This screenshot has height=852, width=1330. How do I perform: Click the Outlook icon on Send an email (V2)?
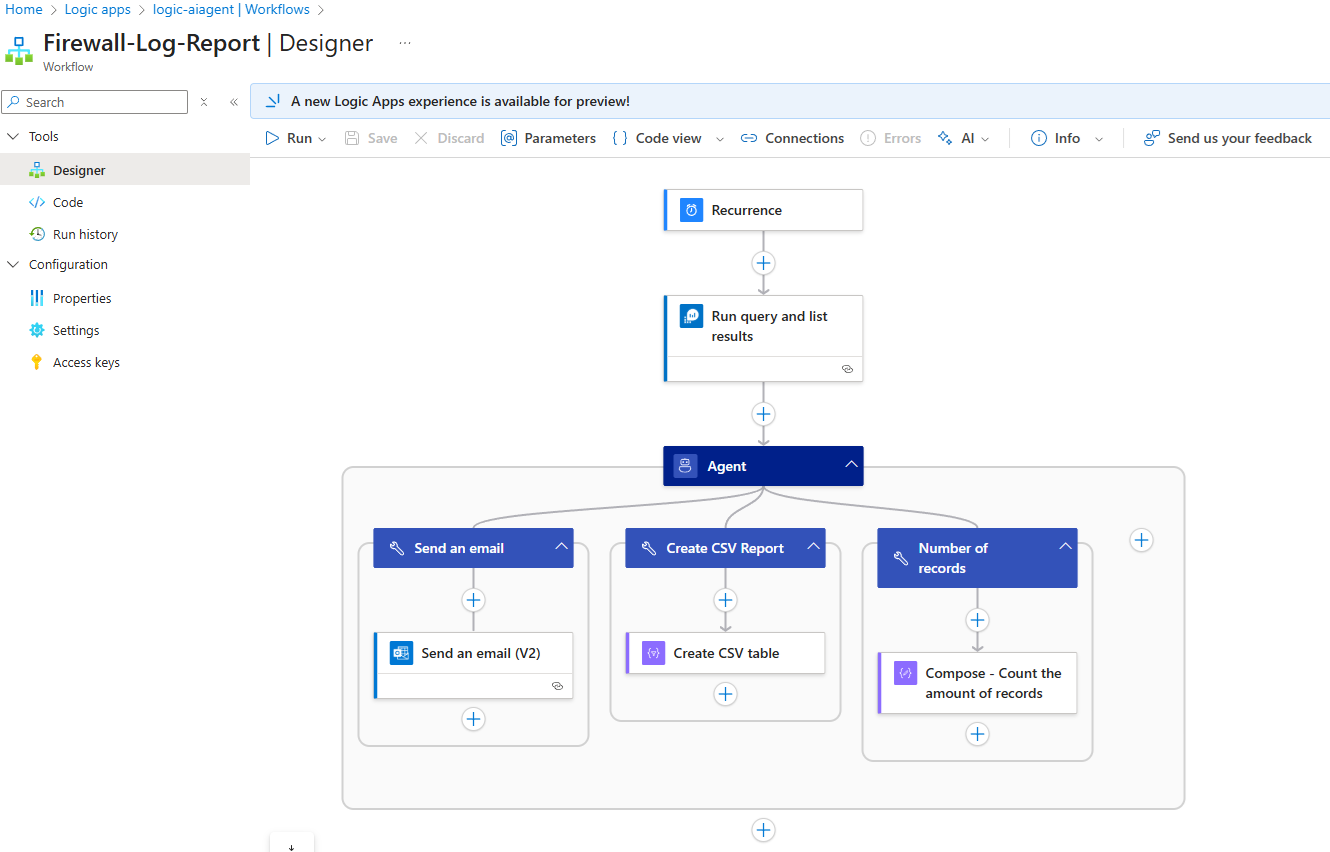point(401,653)
